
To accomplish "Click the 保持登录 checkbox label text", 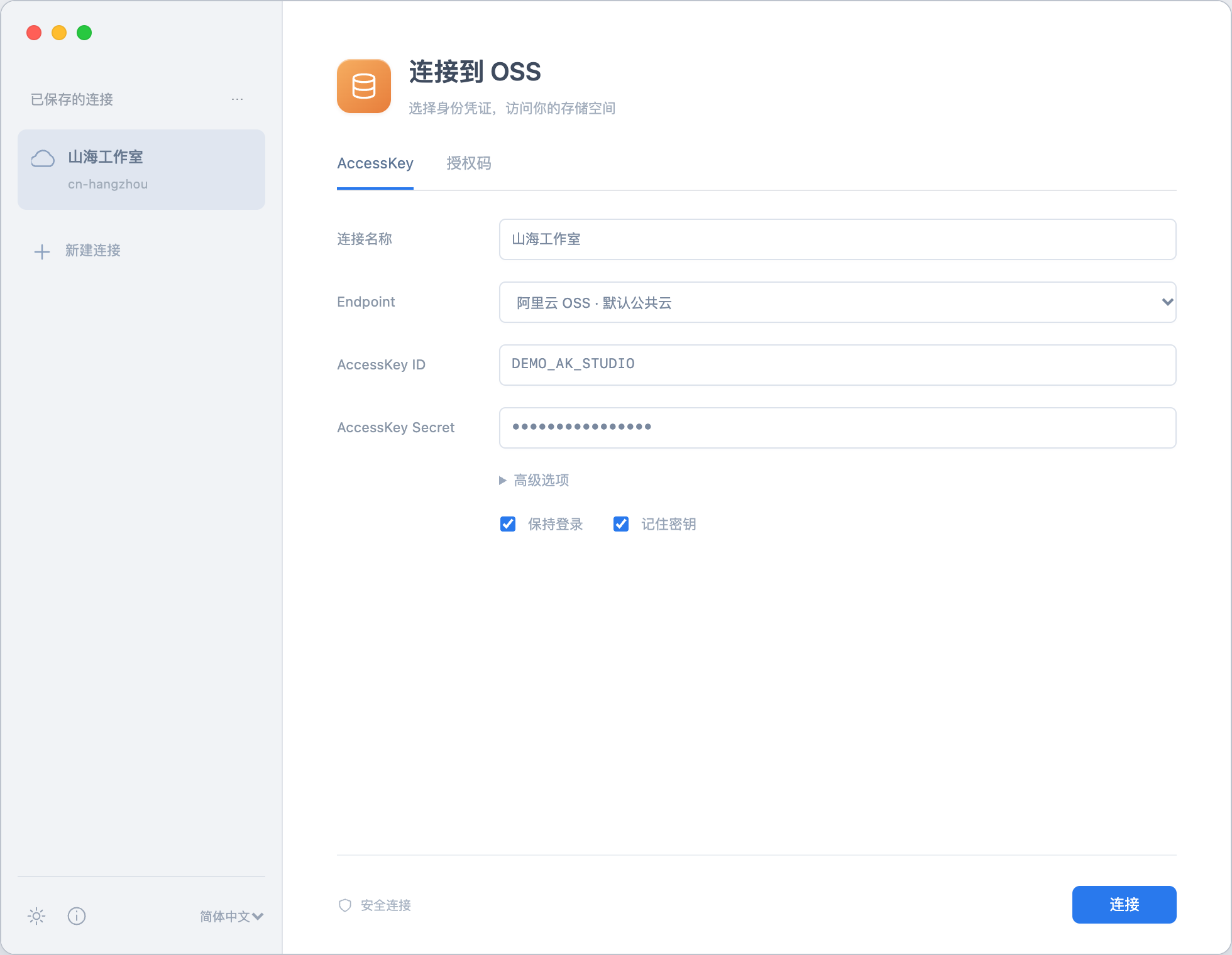I will [x=556, y=524].
